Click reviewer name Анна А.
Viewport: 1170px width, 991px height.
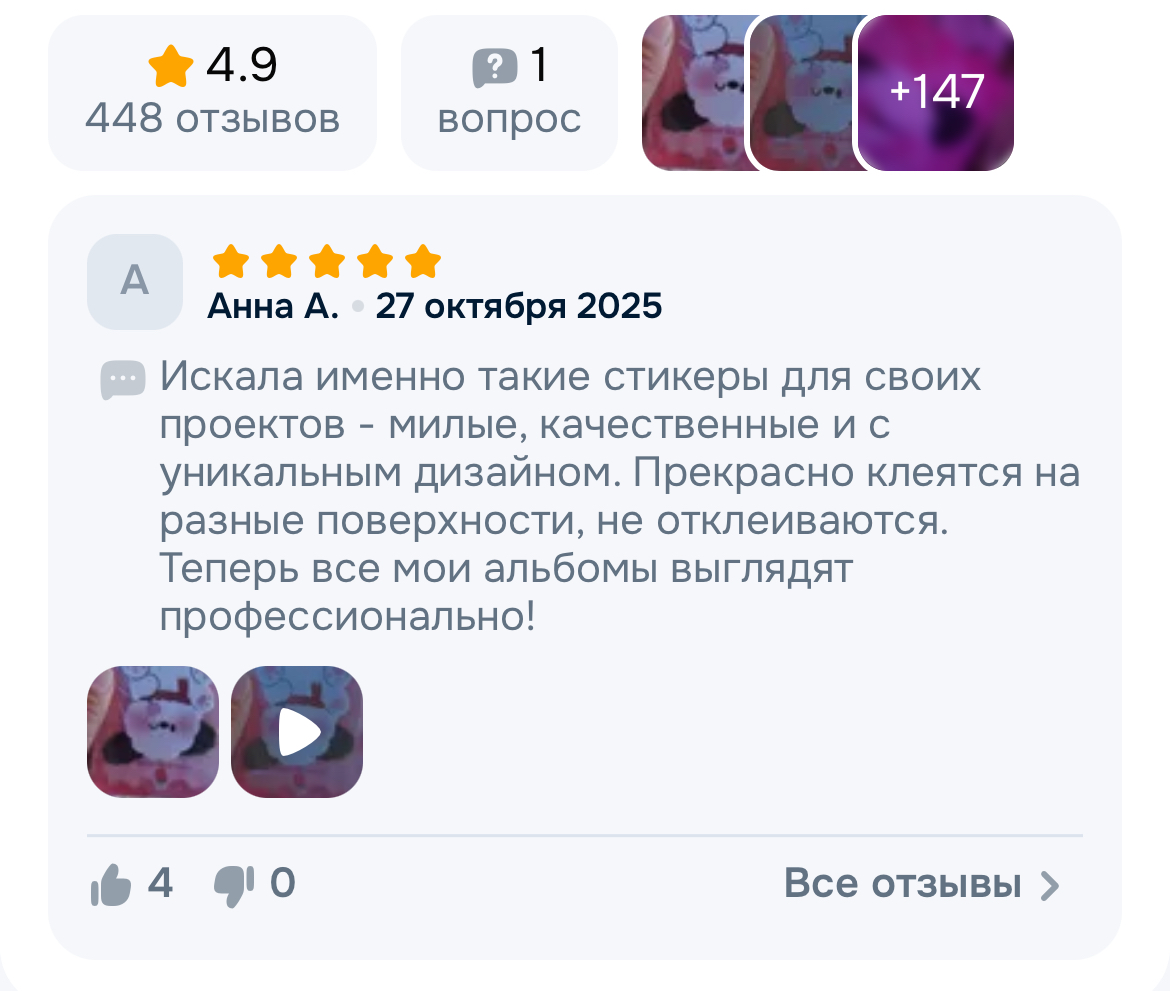point(273,306)
